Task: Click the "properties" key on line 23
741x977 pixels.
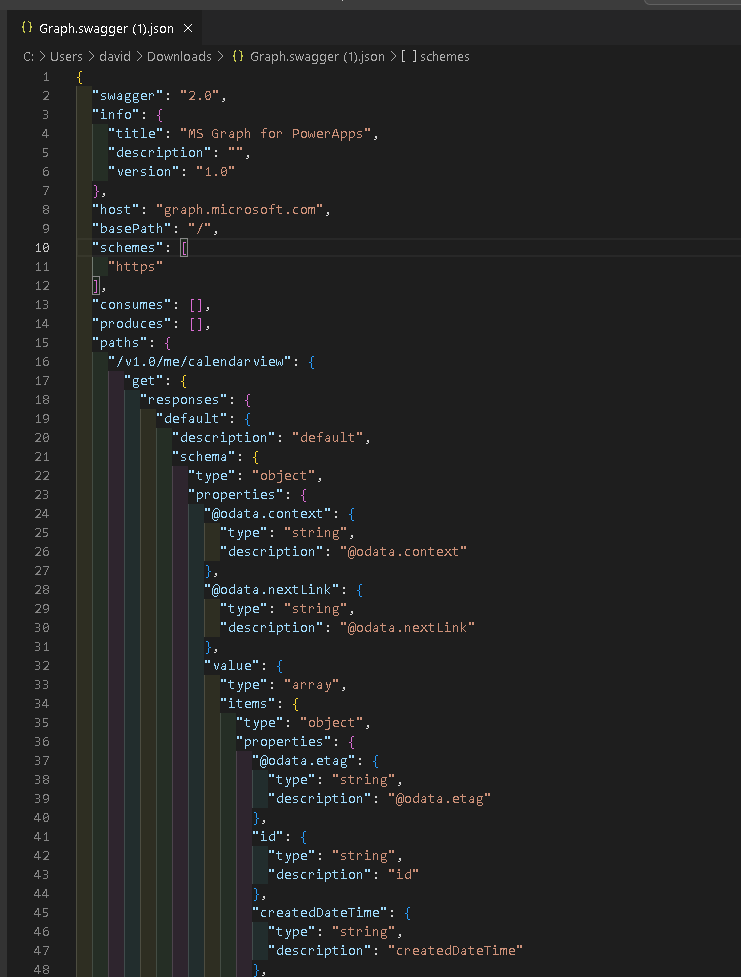Action: pyautogui.click(x=236, y=495)
